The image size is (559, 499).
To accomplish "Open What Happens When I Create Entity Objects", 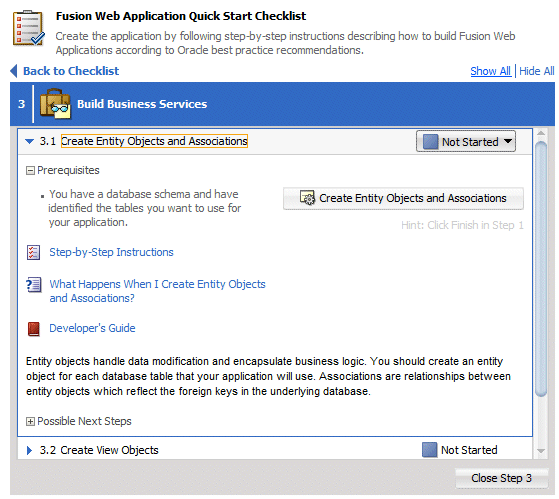I will pos(157,291).
